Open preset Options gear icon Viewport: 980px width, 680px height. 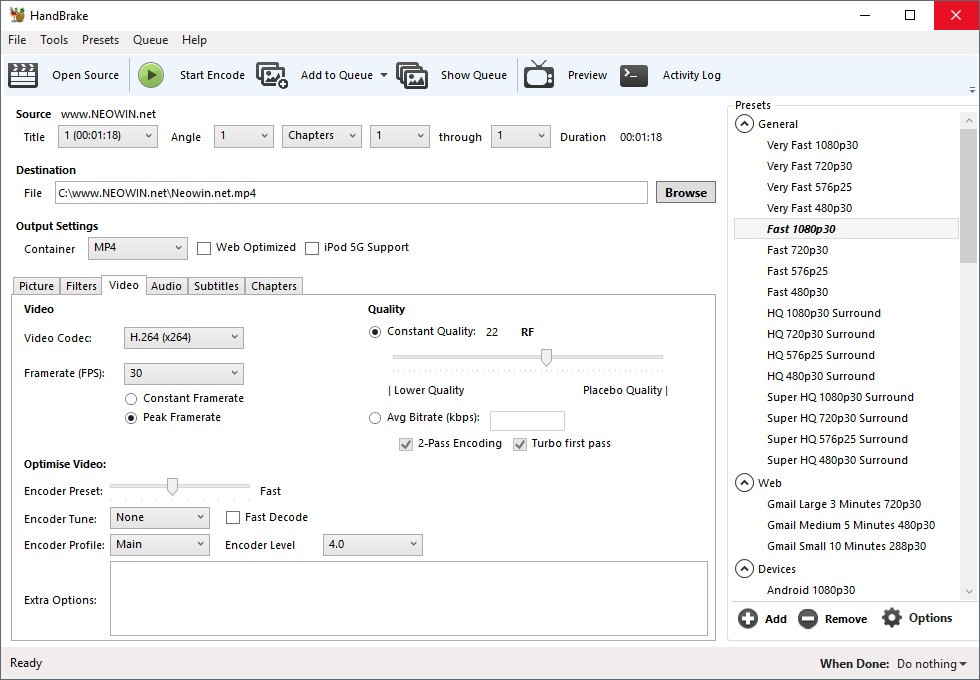[x=892, y=618]
